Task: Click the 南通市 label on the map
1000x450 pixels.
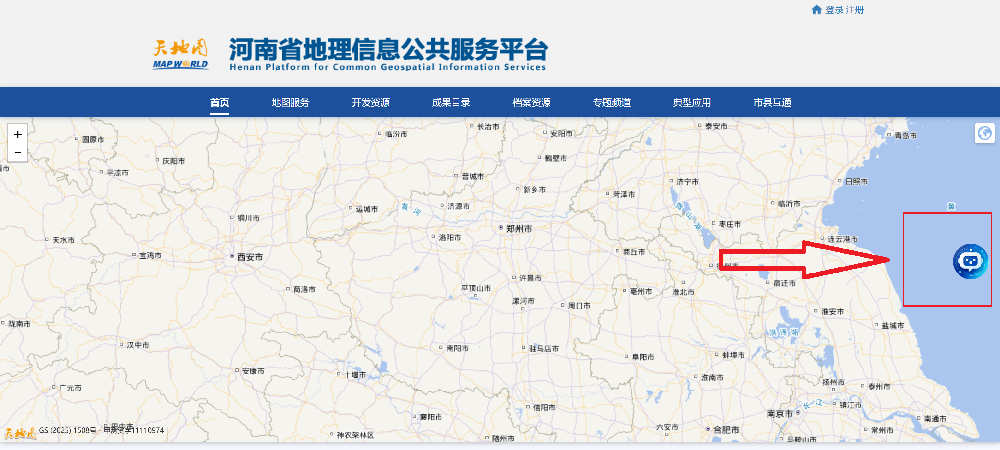Action: coord(935,419)
